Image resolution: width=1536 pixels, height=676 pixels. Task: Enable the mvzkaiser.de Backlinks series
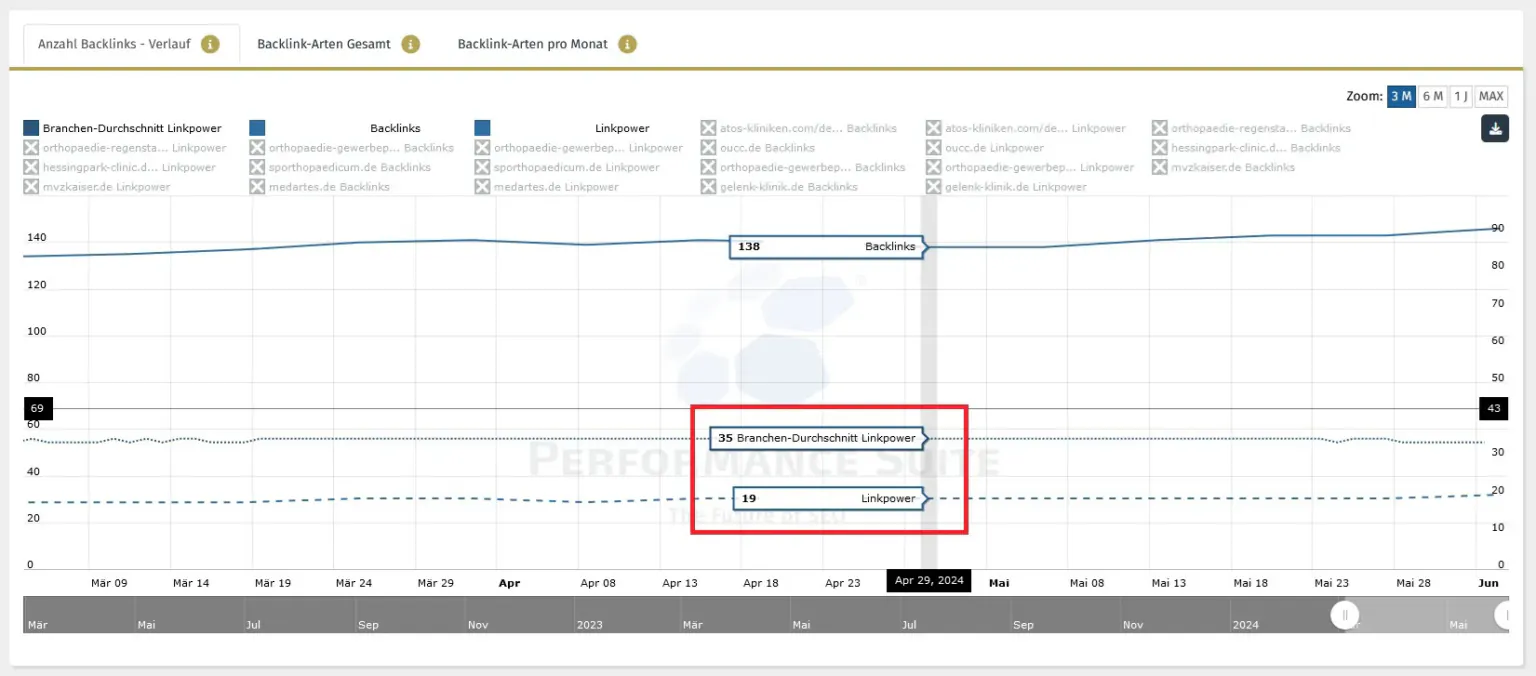click(x=1159, y=167)
